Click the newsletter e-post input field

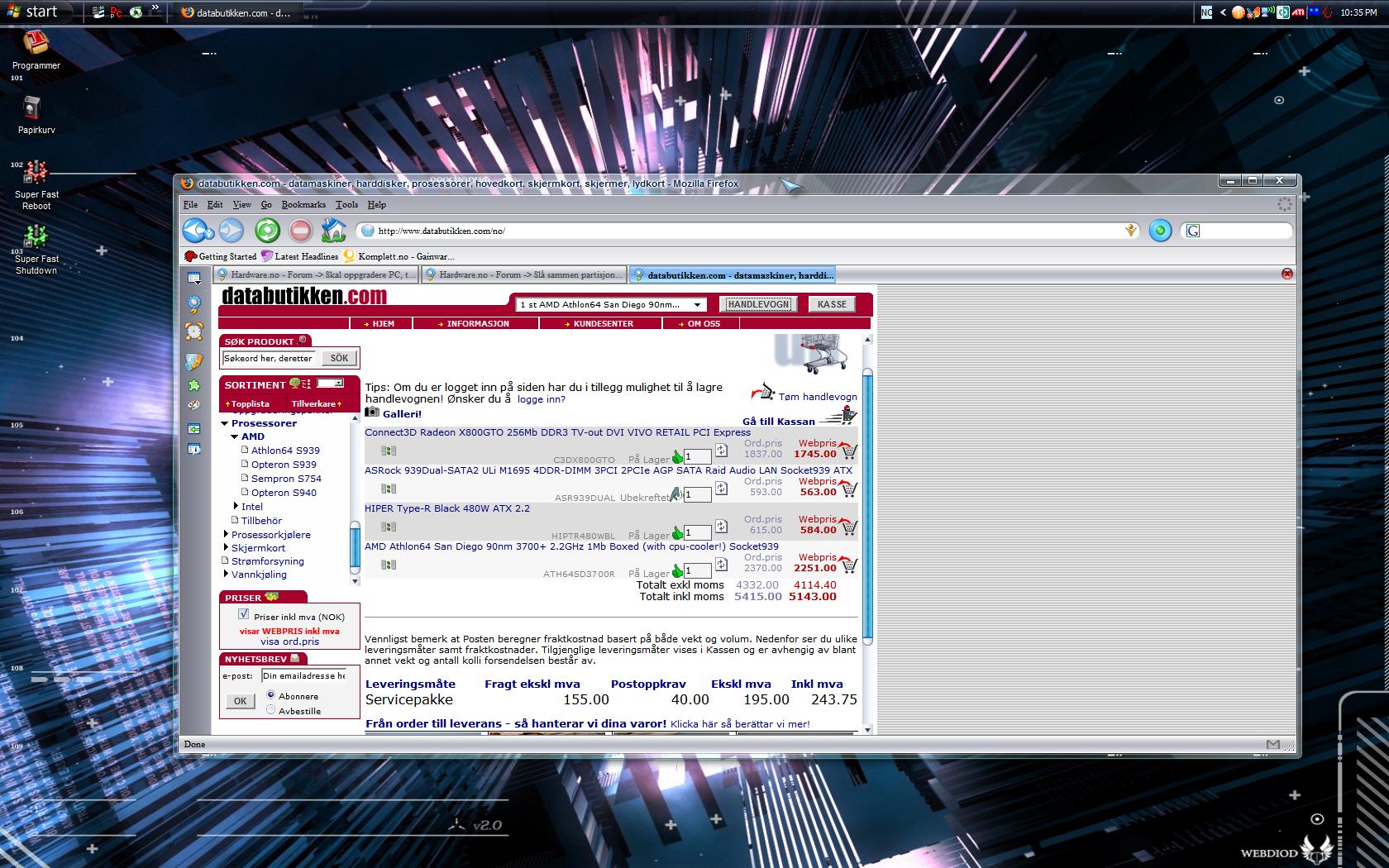(x=303, y=675)
